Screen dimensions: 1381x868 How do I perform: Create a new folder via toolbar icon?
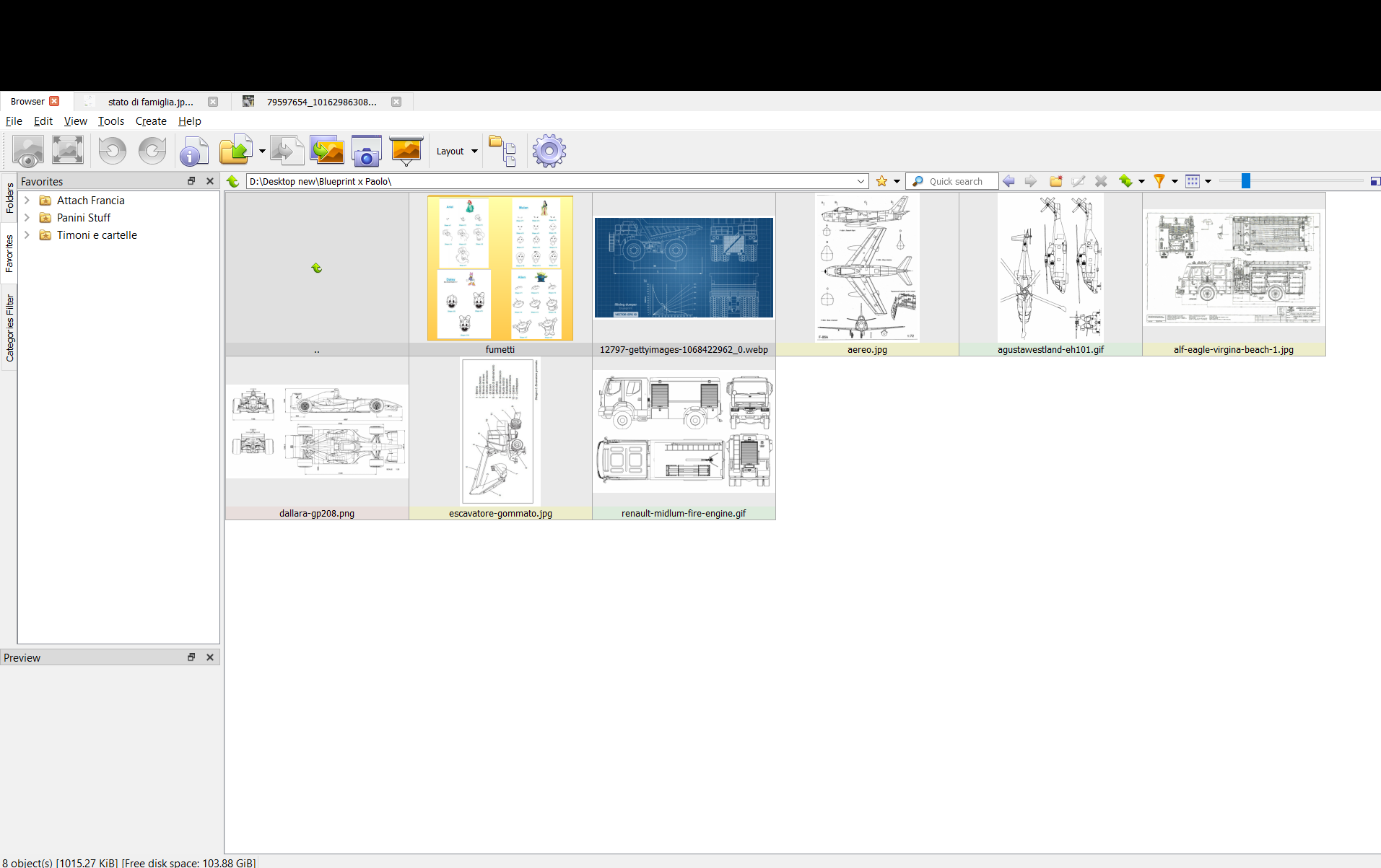click(x=1055, y=182)
